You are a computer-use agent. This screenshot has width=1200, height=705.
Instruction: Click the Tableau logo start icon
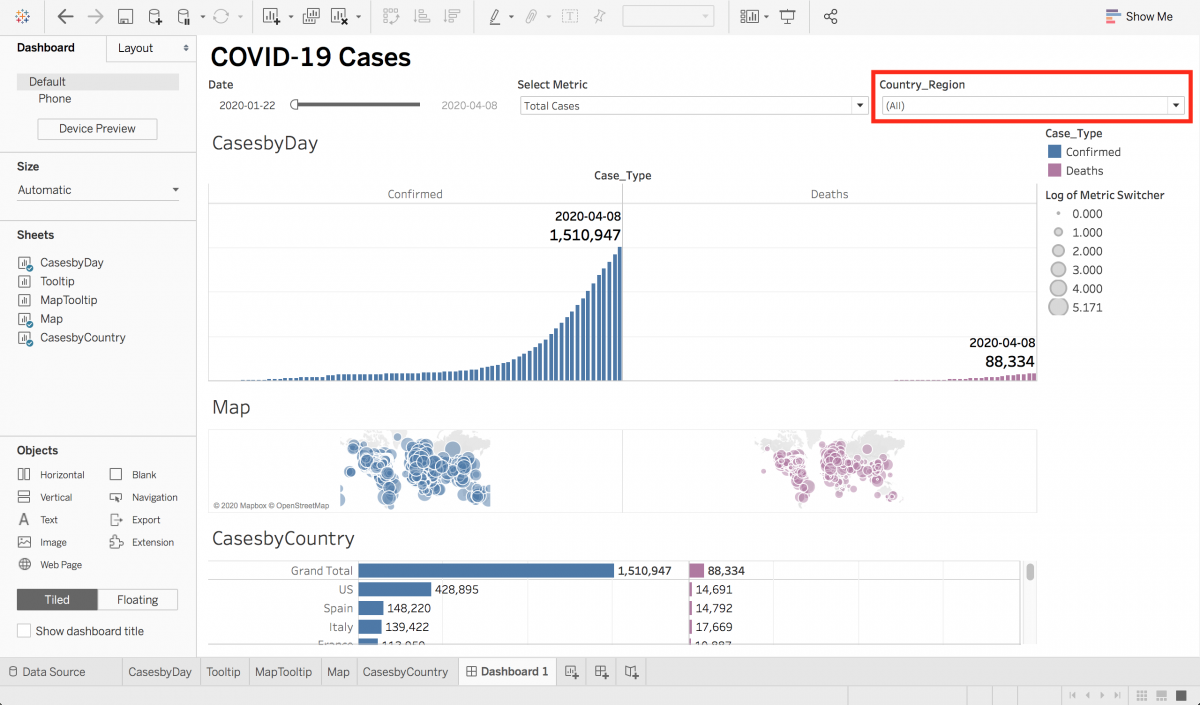(24, 16)
